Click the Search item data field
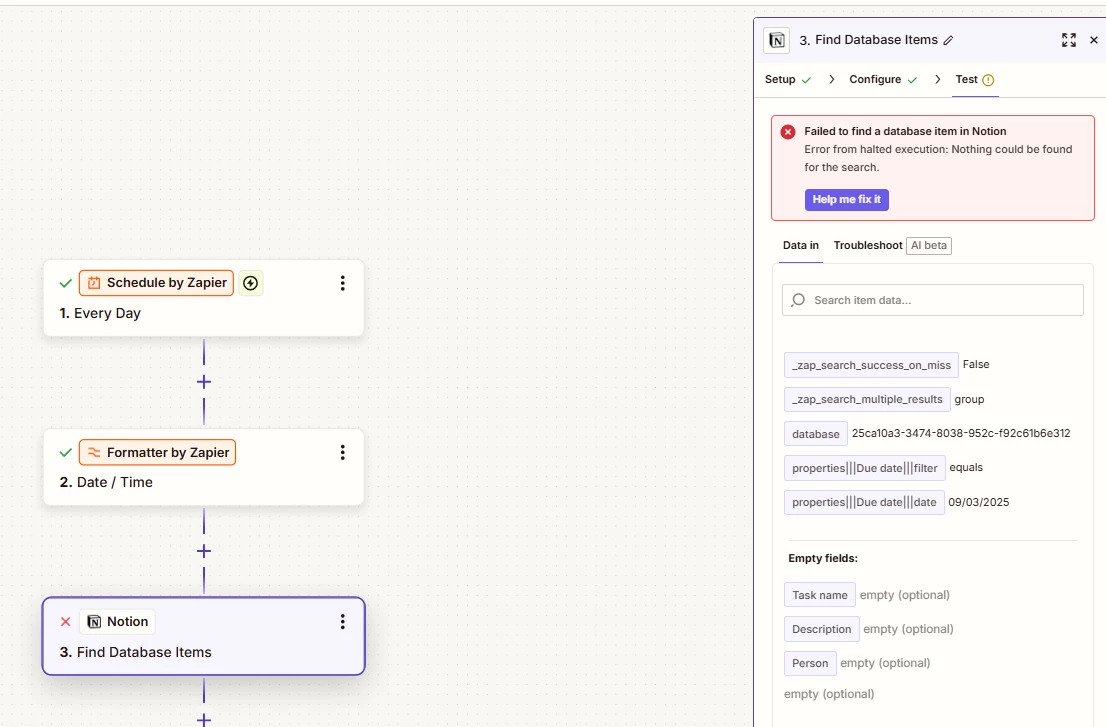This screenshot has width=1106, height=727. coord(932,300)
